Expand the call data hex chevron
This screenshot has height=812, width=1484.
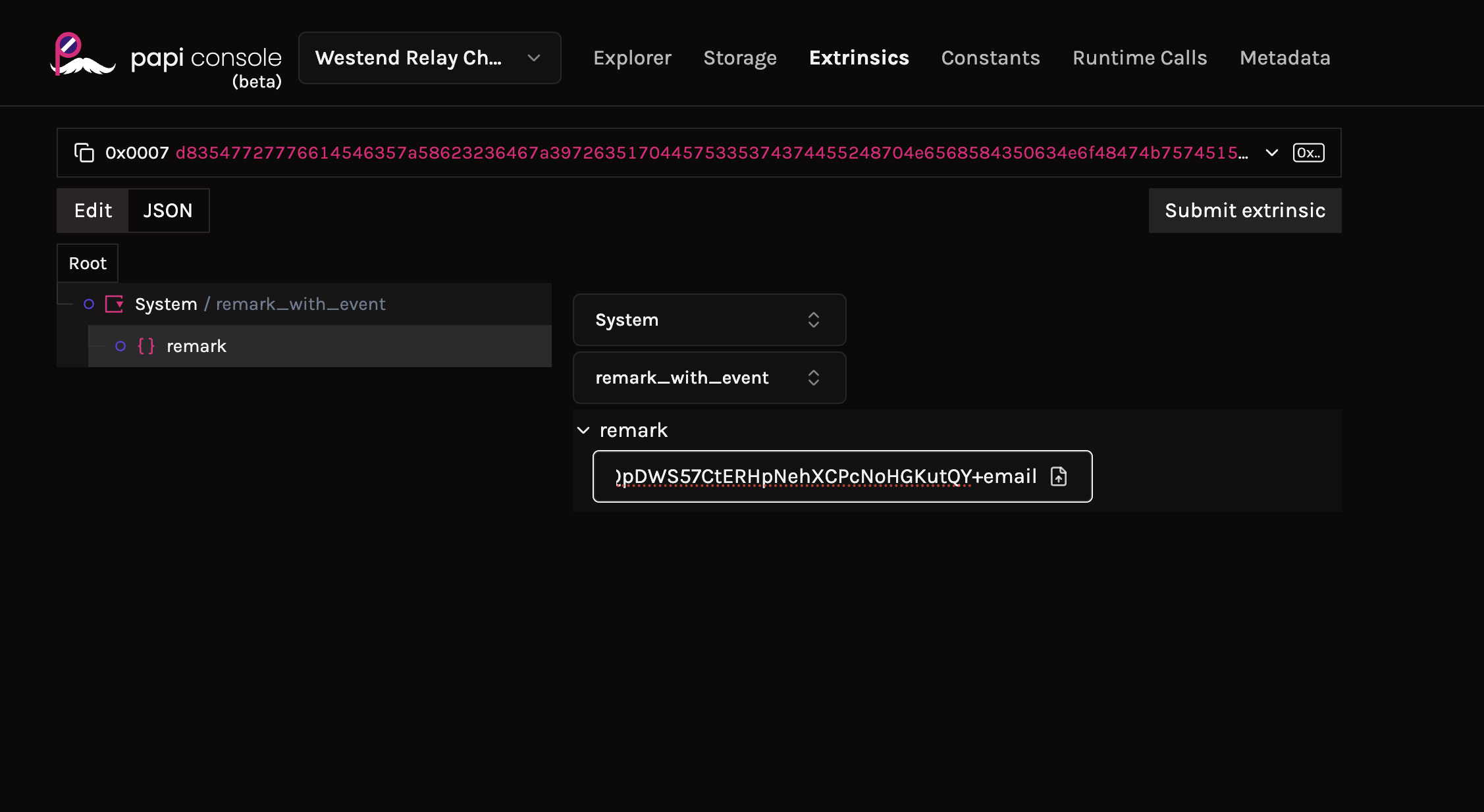pos(1272,153)
